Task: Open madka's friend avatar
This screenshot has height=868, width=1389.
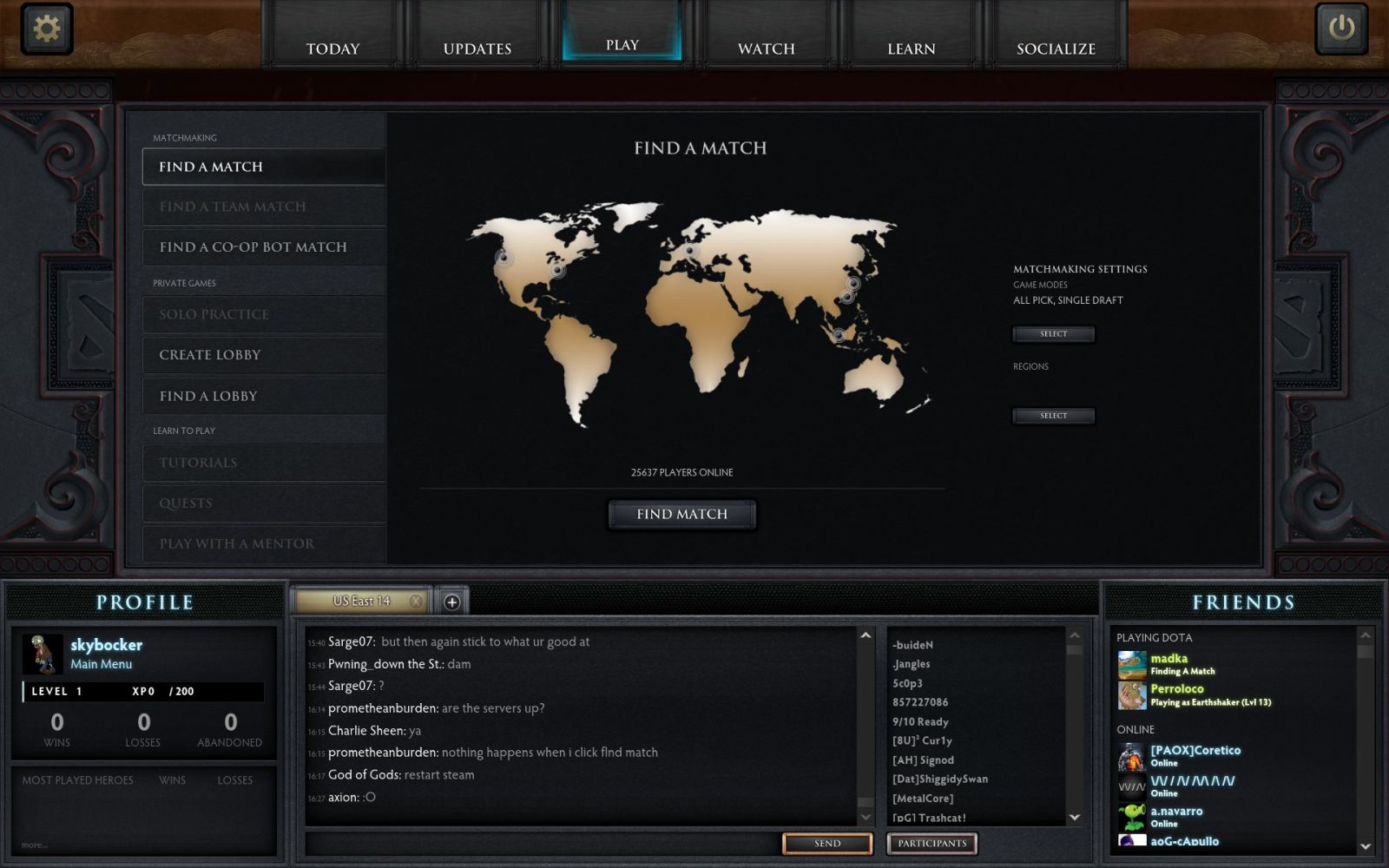Action: (1132, 665)
